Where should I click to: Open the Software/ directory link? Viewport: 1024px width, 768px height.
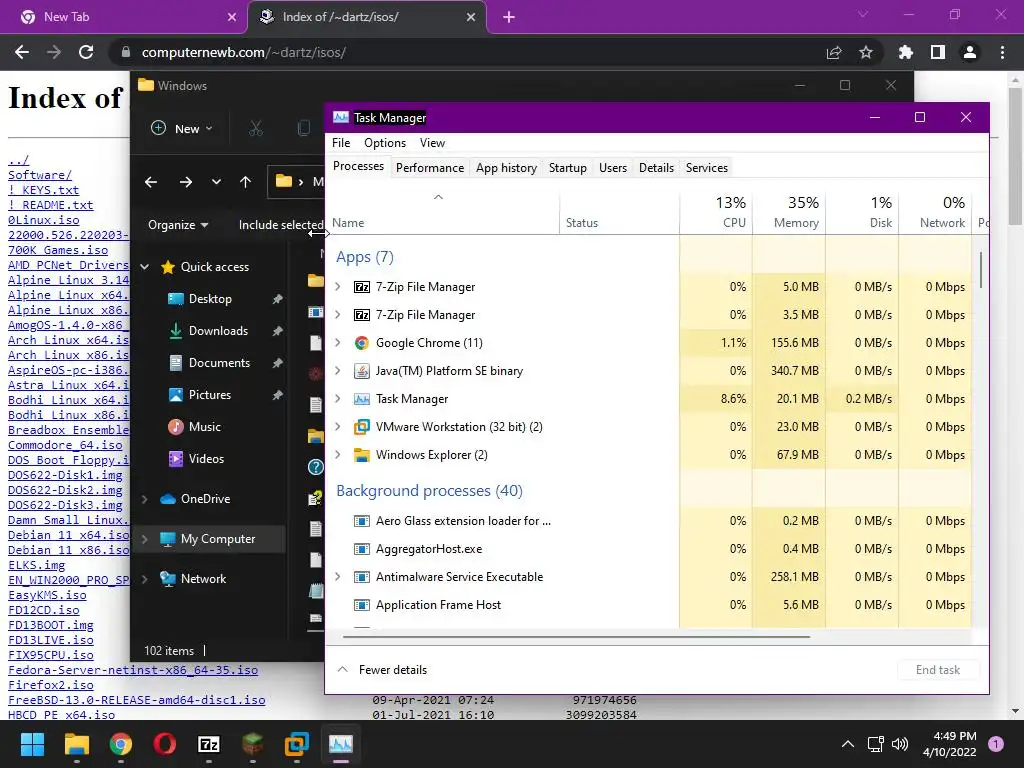coord(40,175)
